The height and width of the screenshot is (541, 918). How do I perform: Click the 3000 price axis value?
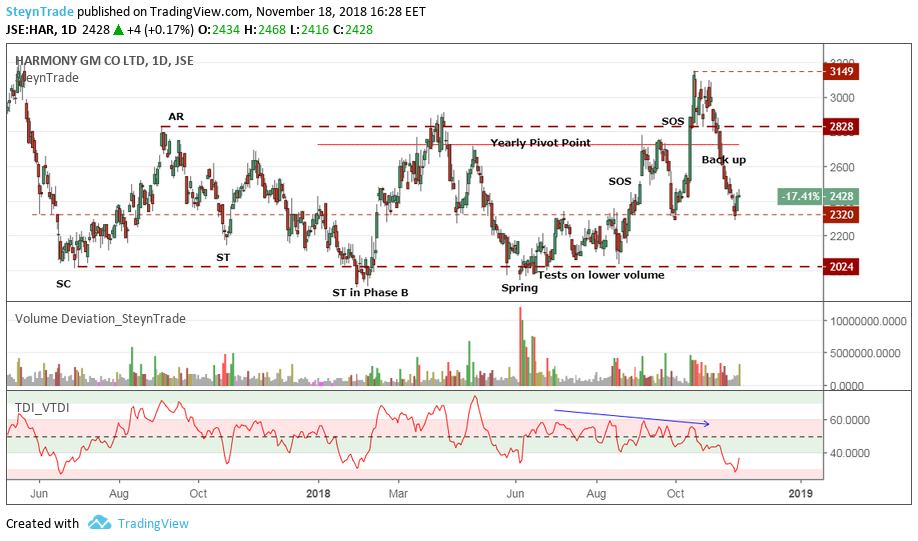coord(842,98)
